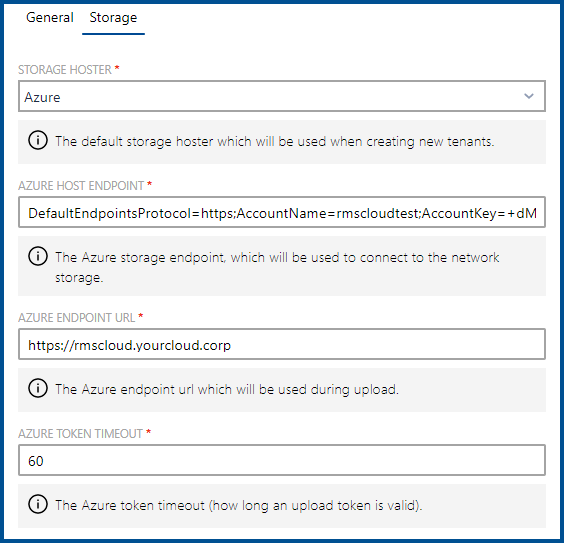Image resolution: width=564 pixels, height=543 pixels.
Task: Click the AZURE TOKEN TIMEOUT label
Action: click(x=81, y=434)
